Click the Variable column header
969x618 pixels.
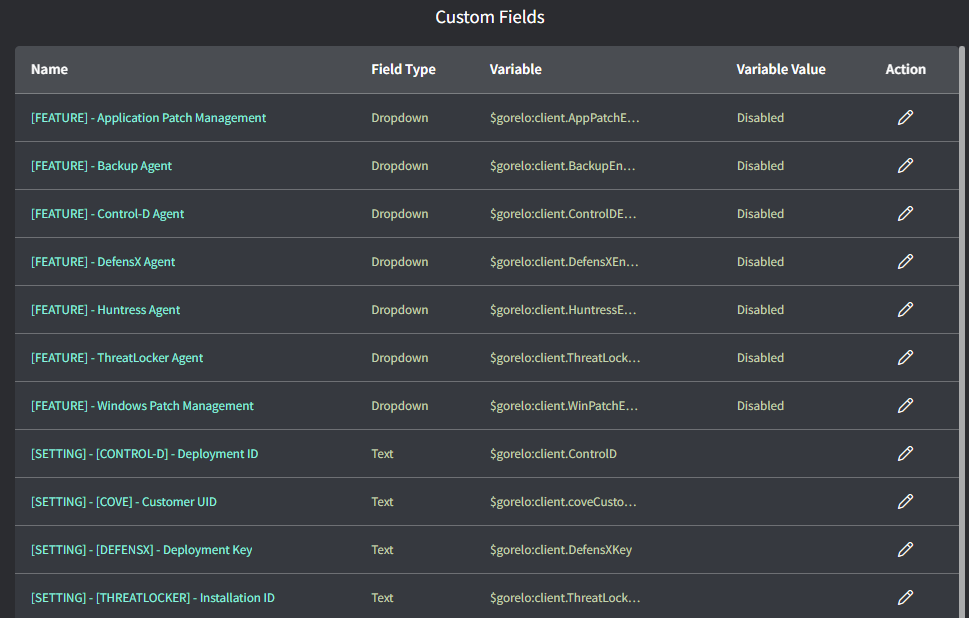tap(515, 69)
